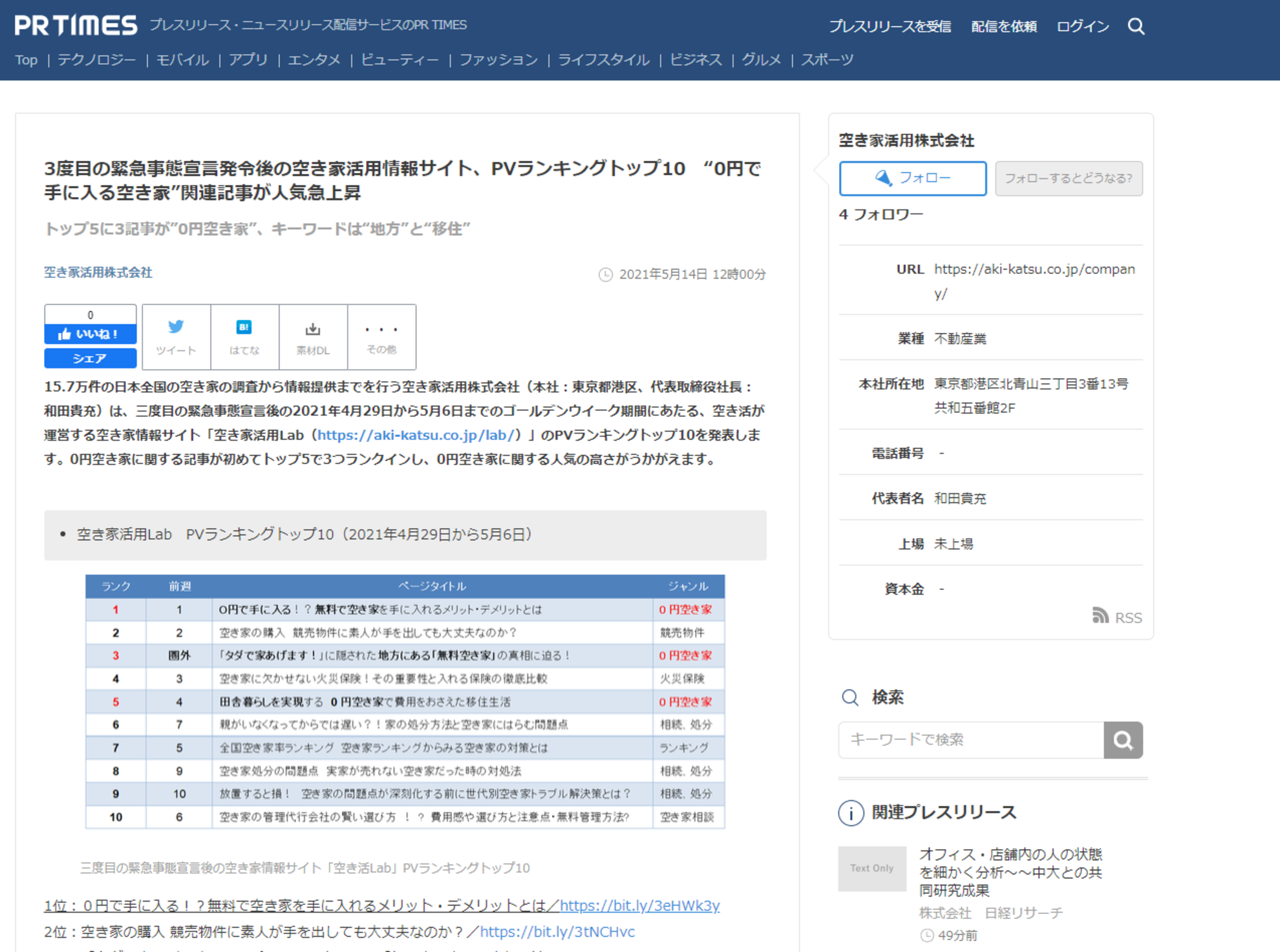Viewport: 1280px width, 952px height.
Task: Click the clock icon beside publish date
Action: 605,275
